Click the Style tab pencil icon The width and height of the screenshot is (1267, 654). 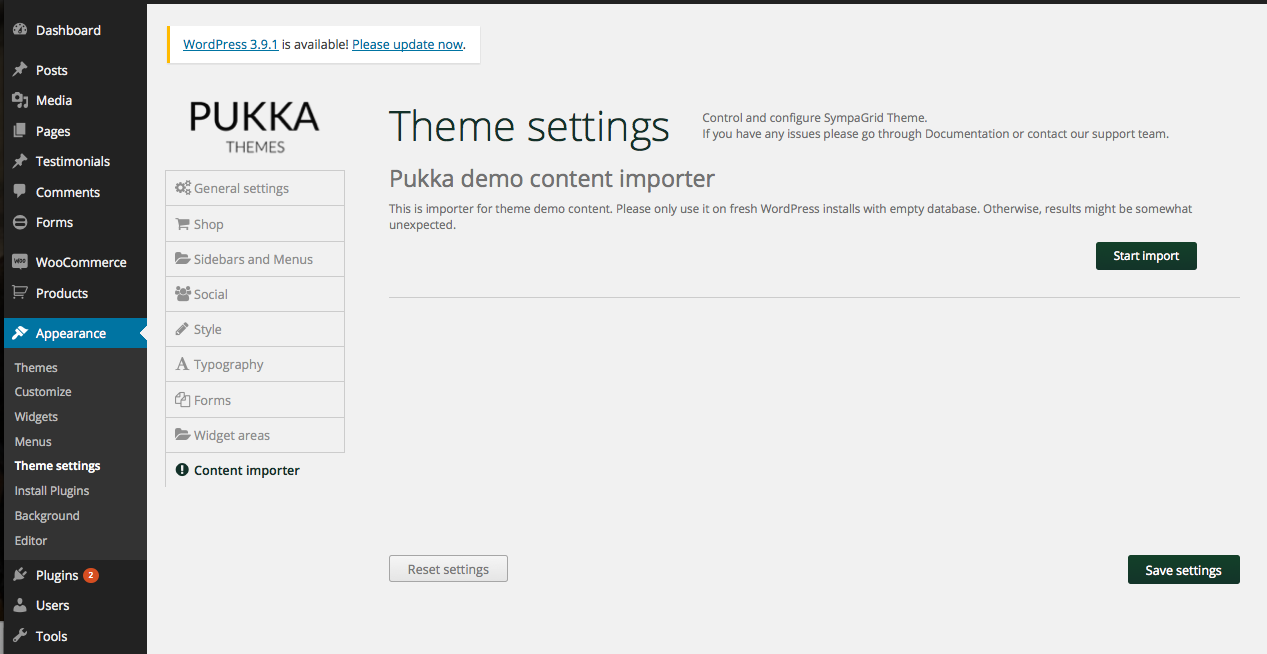[182, 329]
